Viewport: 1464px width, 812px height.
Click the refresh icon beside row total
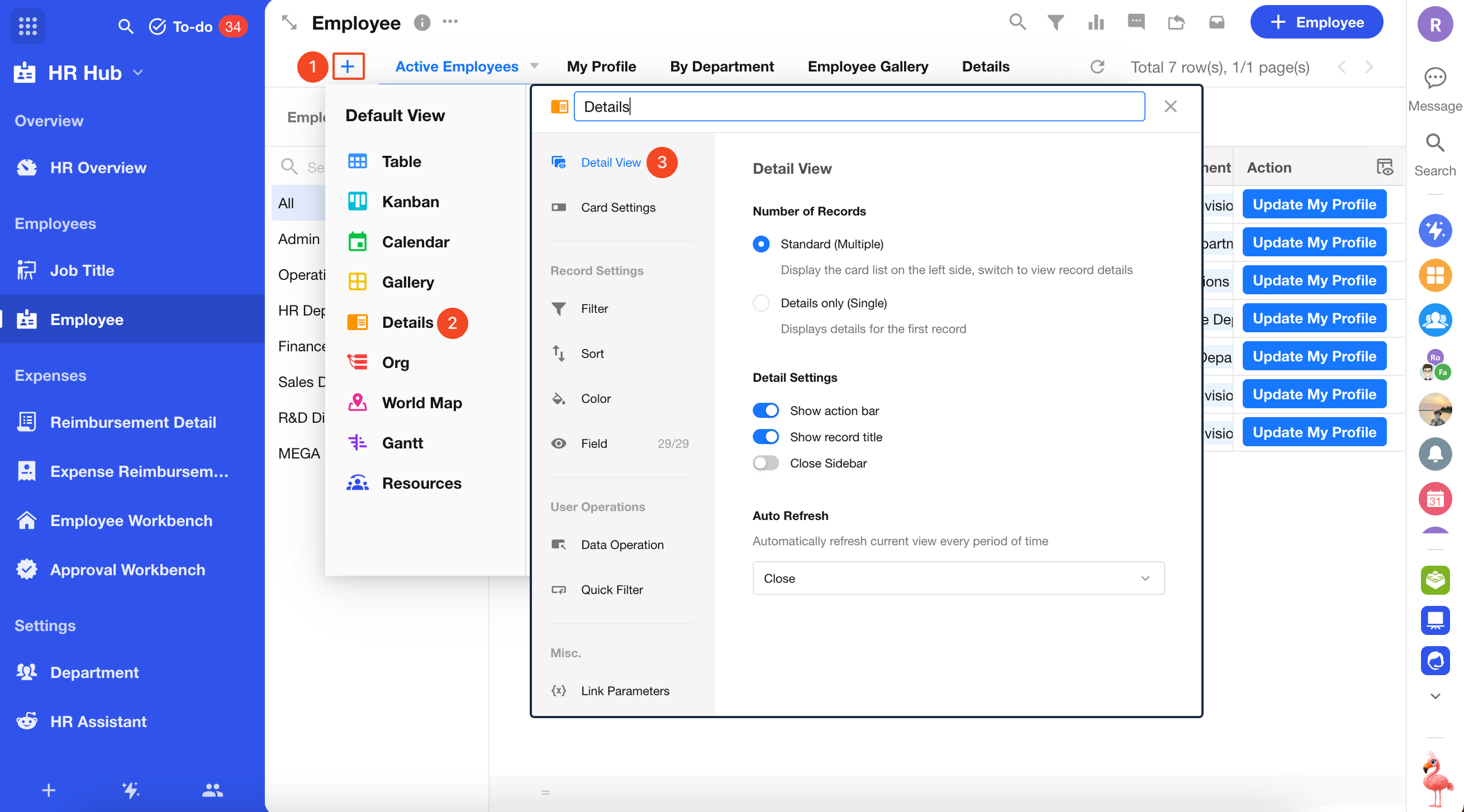coord(1097,67)
